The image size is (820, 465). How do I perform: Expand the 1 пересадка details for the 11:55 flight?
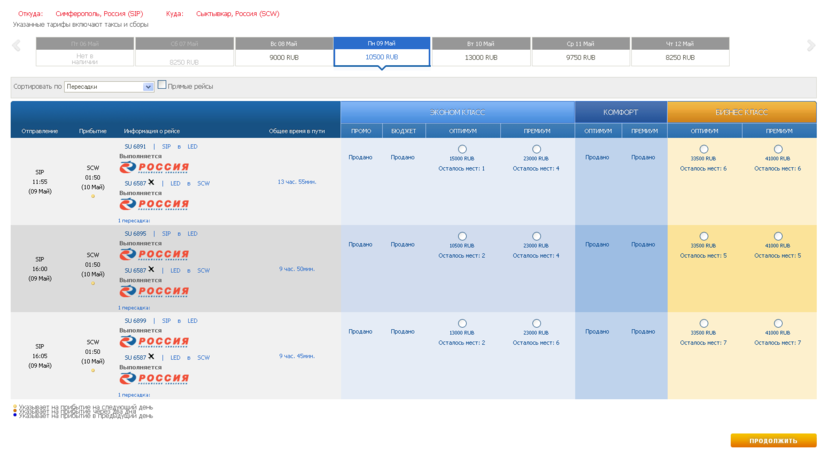click(134, 221)
